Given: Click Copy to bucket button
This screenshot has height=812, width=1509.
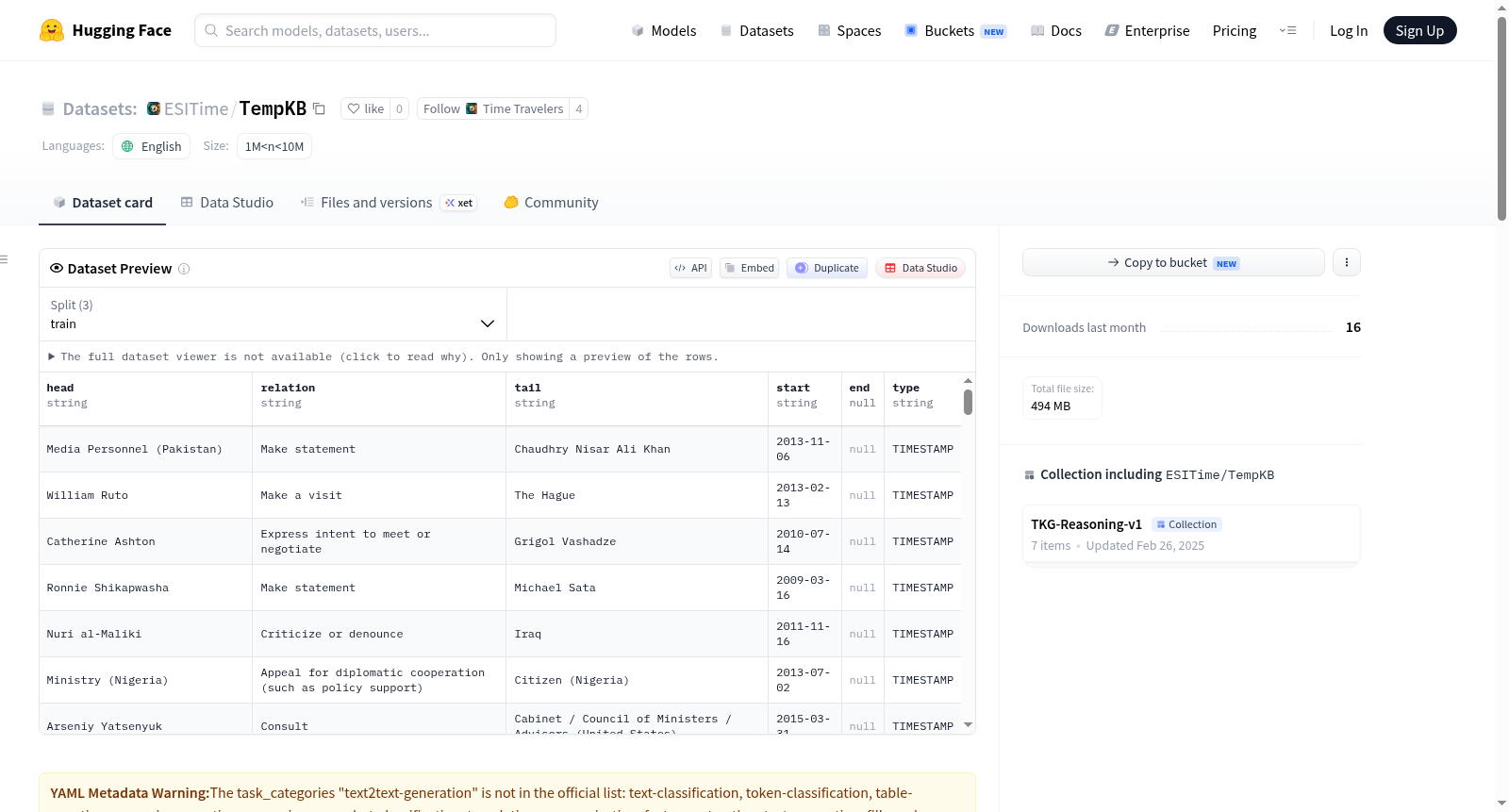Looking at the screenshot, I should point(1173,262).
